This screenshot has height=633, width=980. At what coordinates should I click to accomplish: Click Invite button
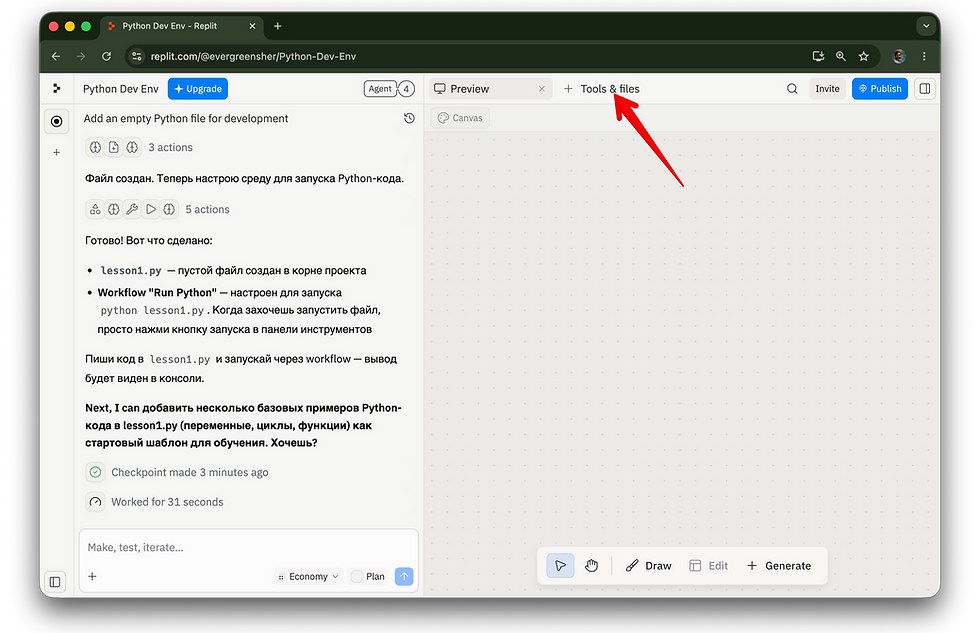tap(827, 89)
